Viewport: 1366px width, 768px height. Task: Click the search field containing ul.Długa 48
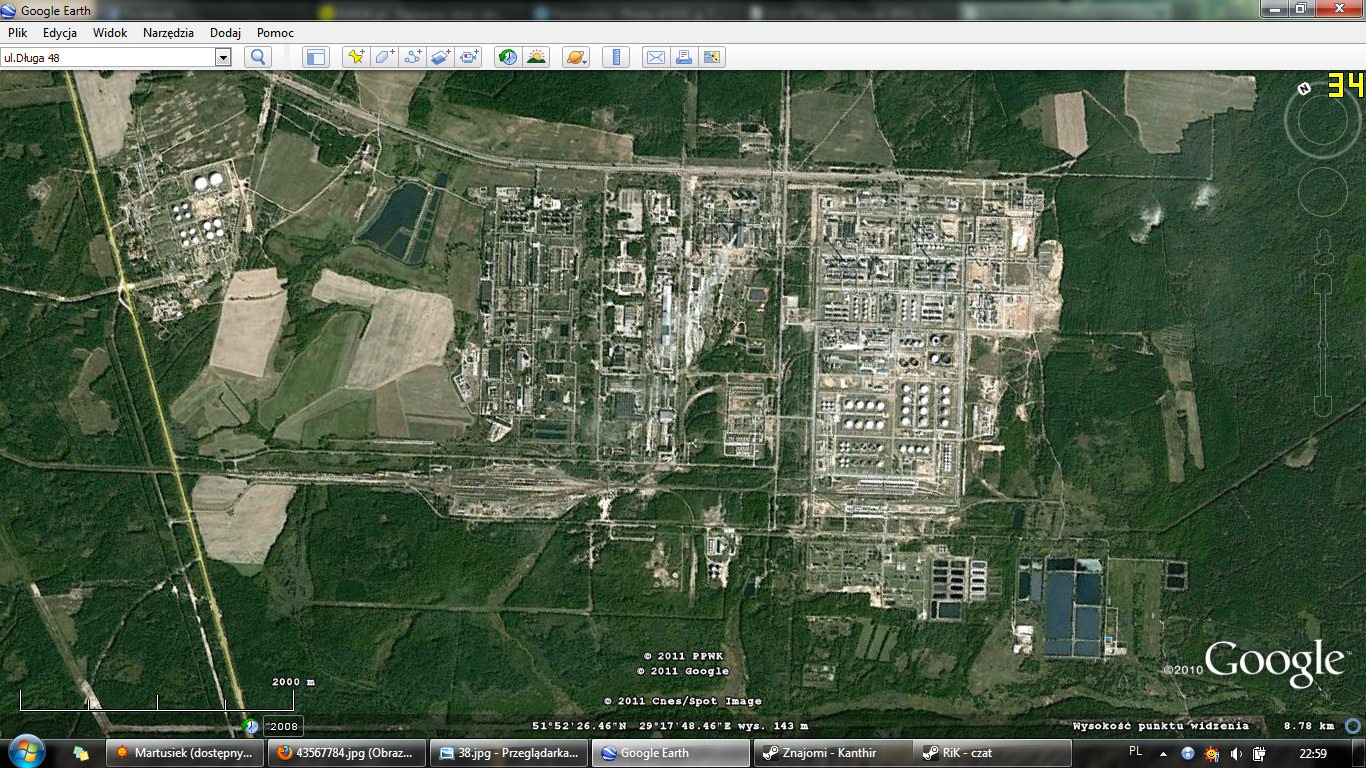click(x=108, y=58)
